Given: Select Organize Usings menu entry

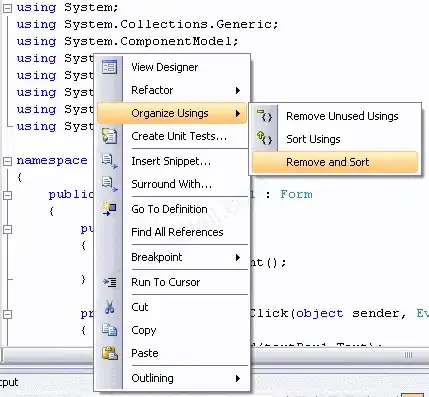Looking at the screenshot, I should 172,113.
